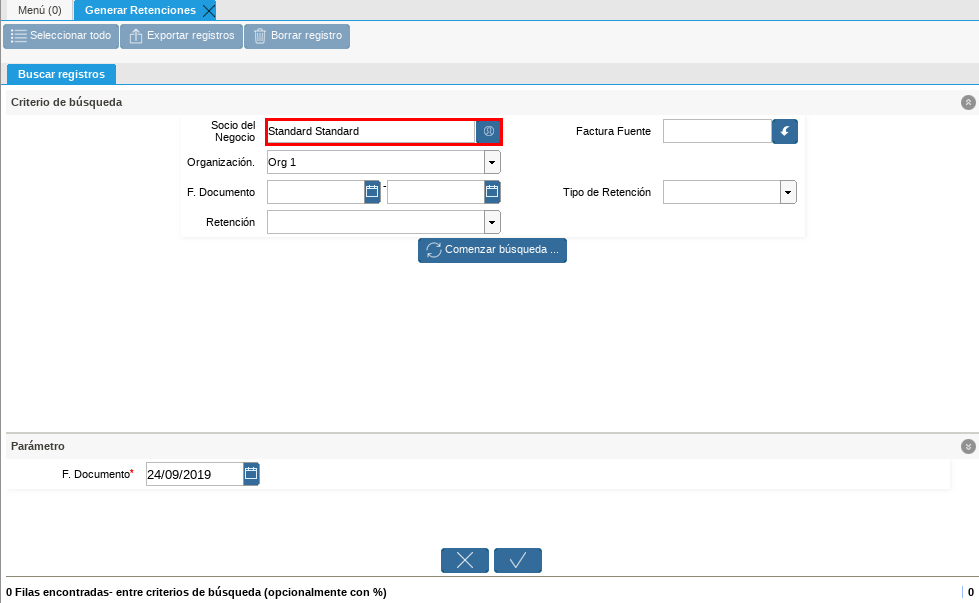979x603 pixels.
Task: Click Borrar registro button
Action: 297,36
